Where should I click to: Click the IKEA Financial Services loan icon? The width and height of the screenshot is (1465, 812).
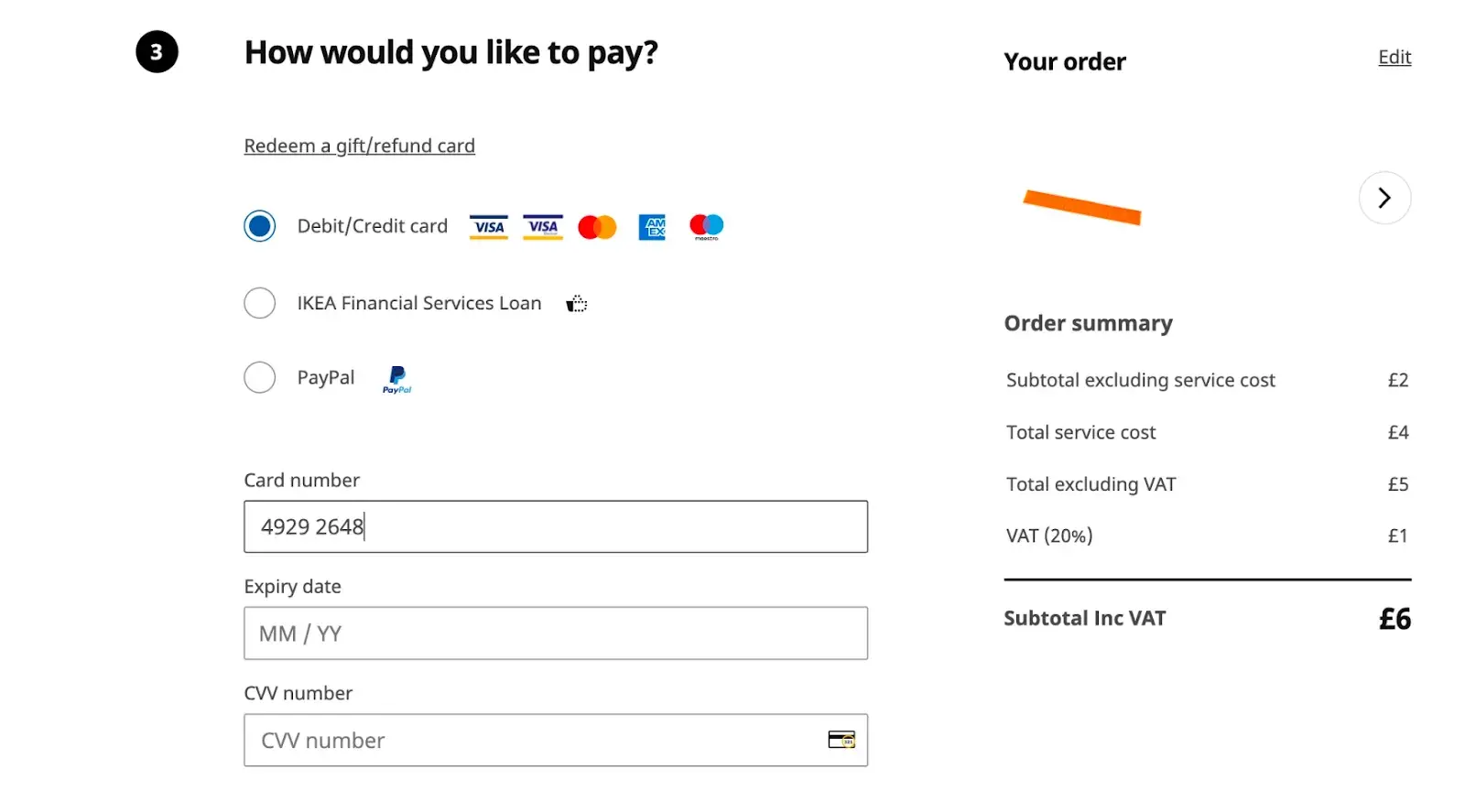coord(576,304)
